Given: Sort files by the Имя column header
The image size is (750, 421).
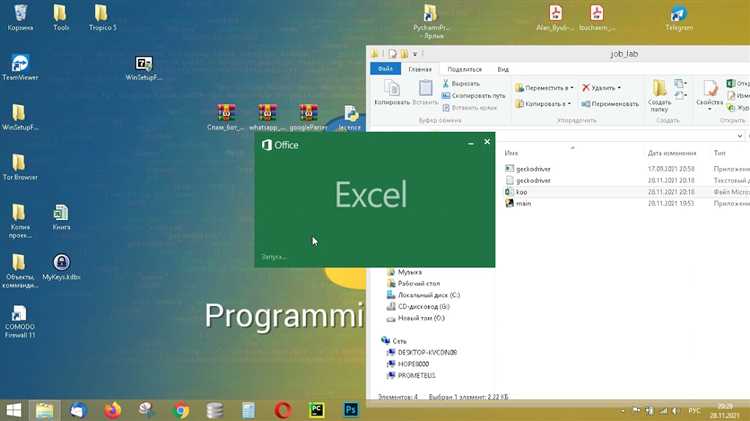Looking at the screenshot, I should click(x=511, y=153).
